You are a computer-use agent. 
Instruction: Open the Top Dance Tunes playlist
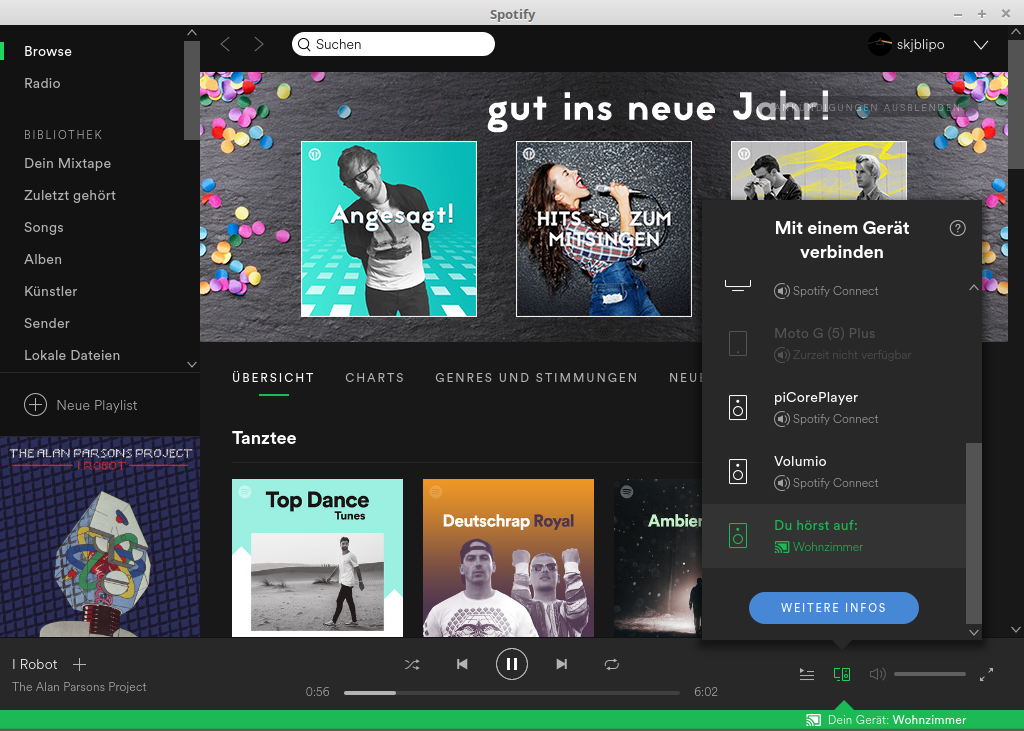coord(317,558)
